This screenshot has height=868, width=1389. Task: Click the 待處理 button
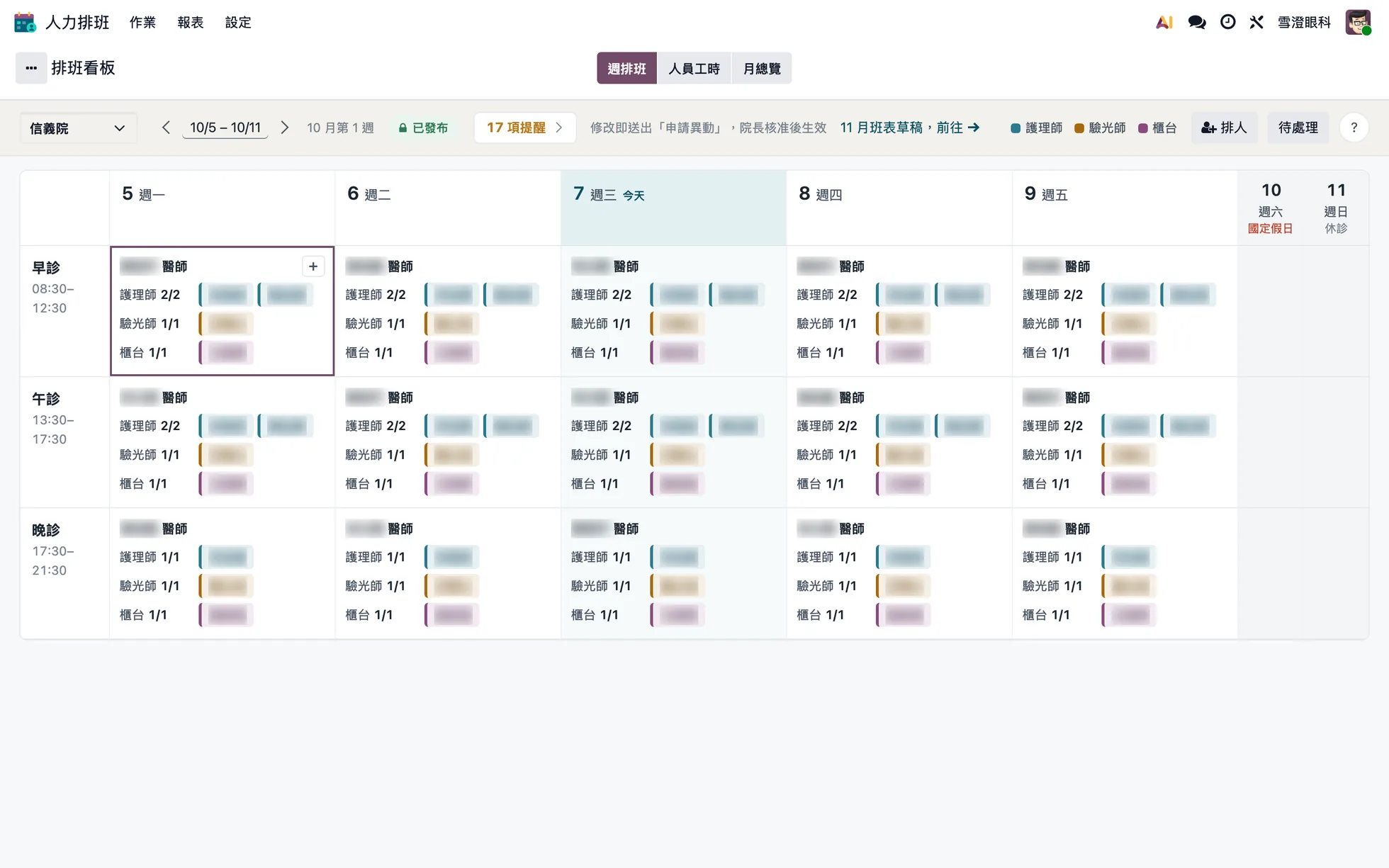coord(1298,128)
